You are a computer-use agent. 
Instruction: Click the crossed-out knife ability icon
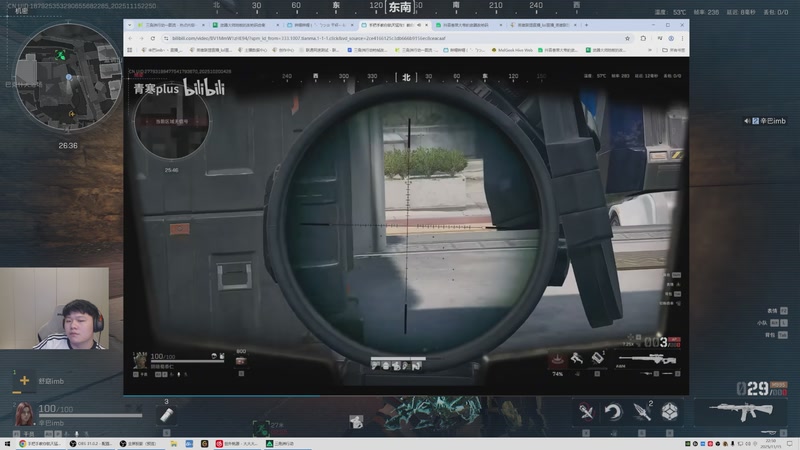point(586,412)
